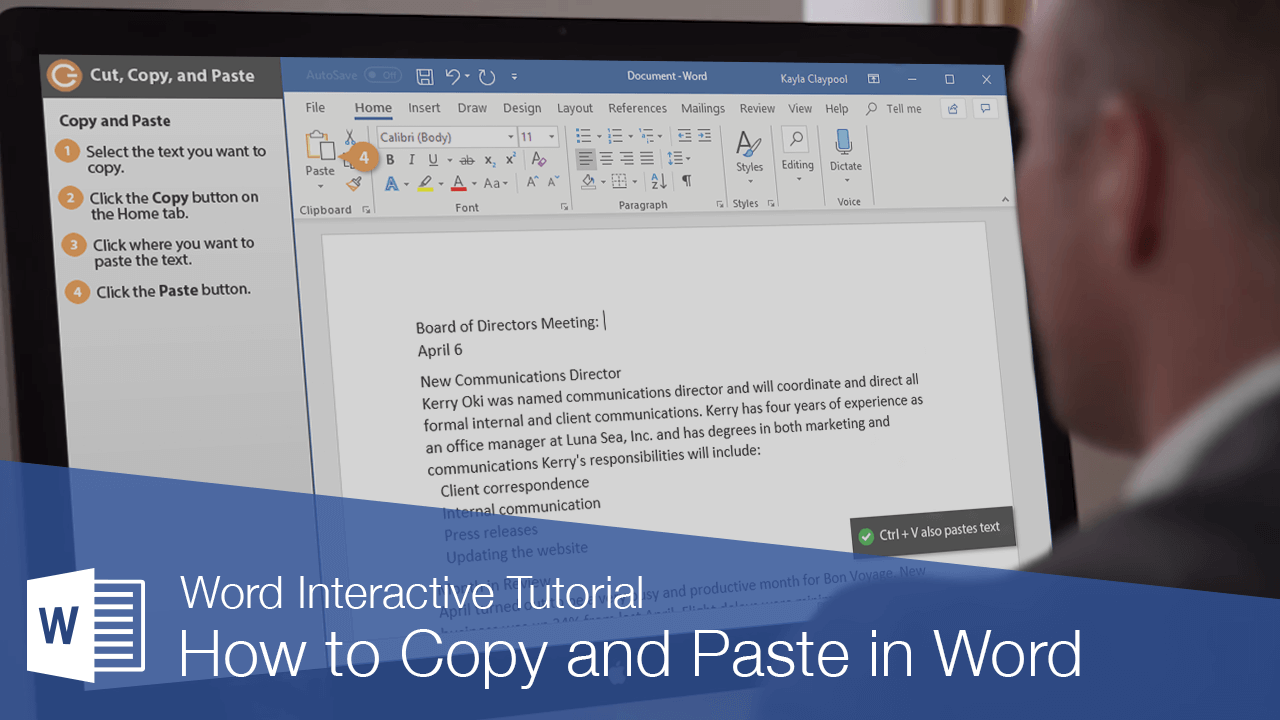Open the Text Highlight Color dropdown arrow

click(x=440, y=183)
